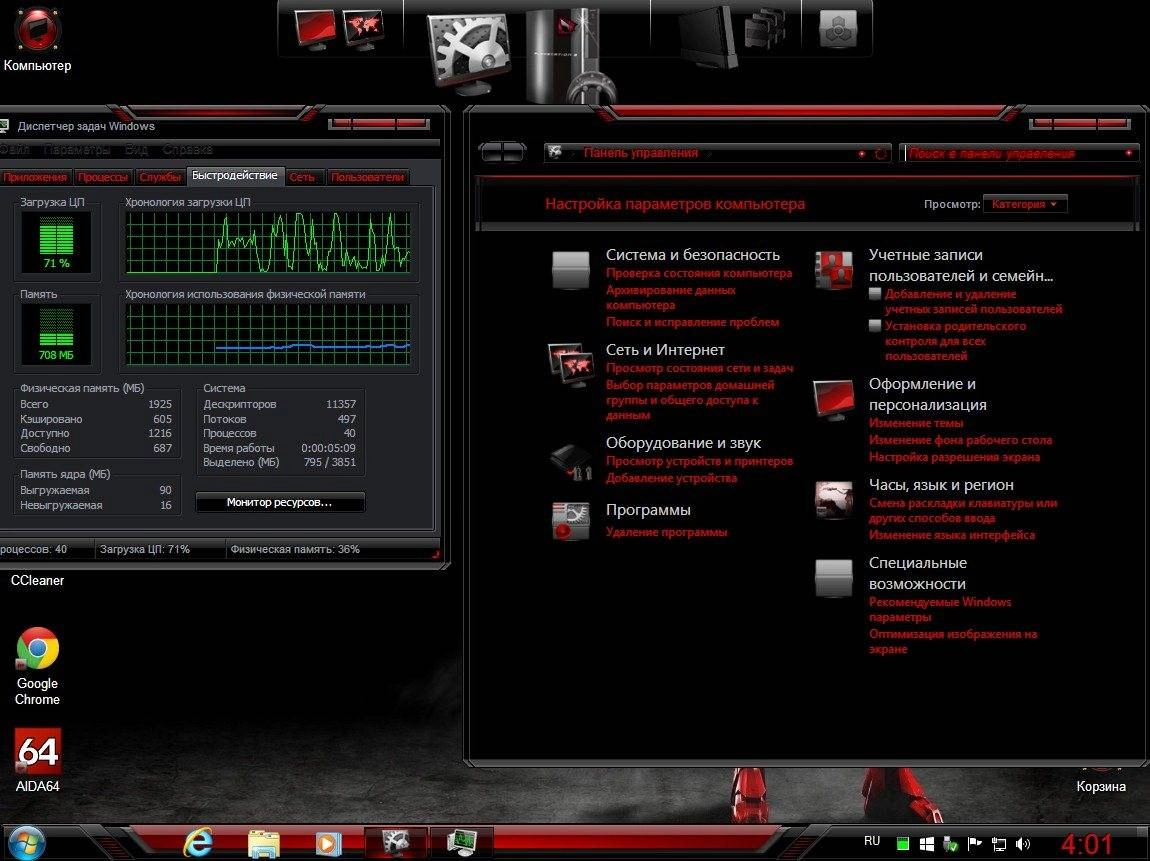Open the Изменение языка интерфейса link
Viewport: 1150px width, 861px height.
(952, 535)
